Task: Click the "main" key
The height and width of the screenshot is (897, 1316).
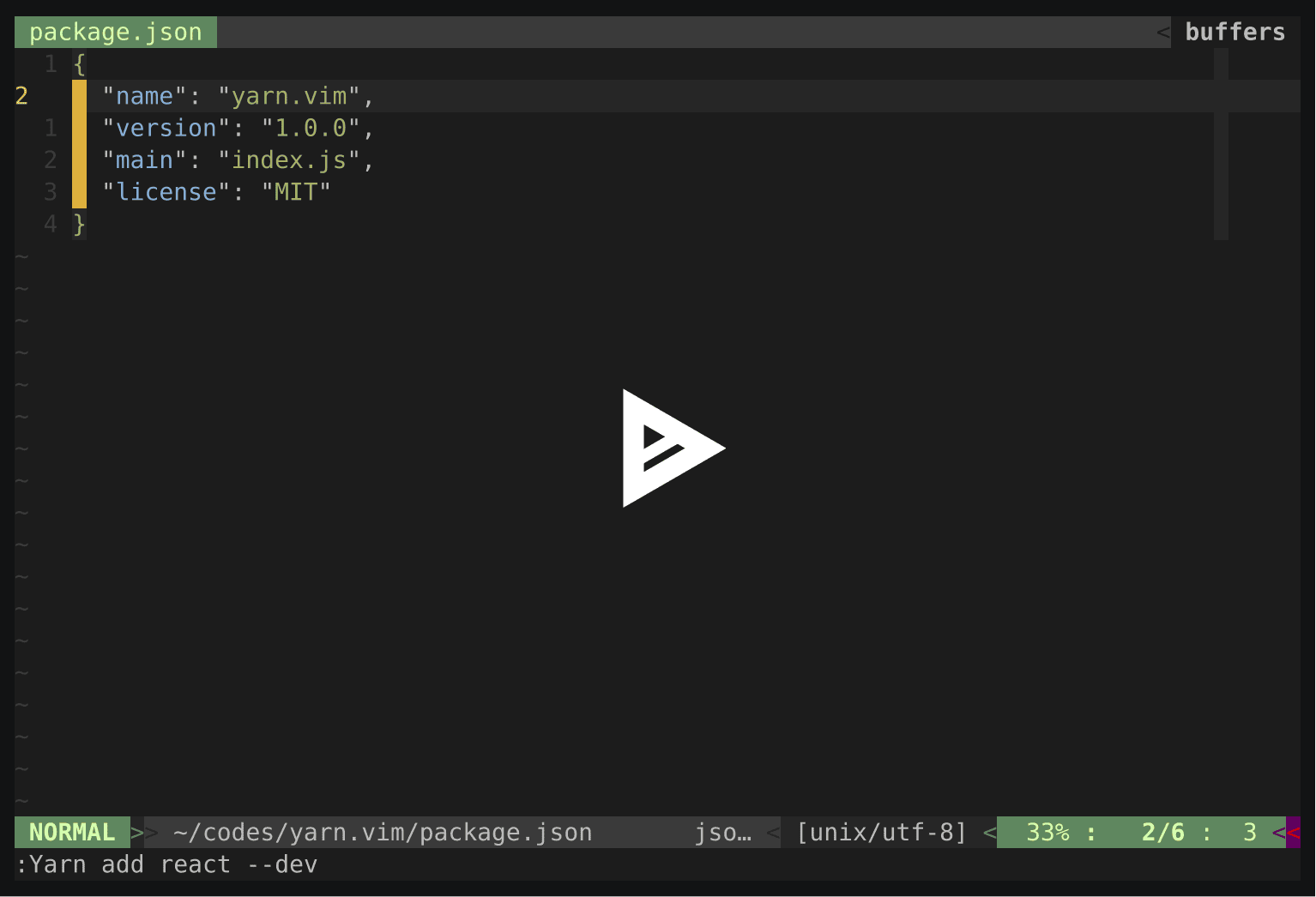Action: pyautogui.click(x=144, y=160)
